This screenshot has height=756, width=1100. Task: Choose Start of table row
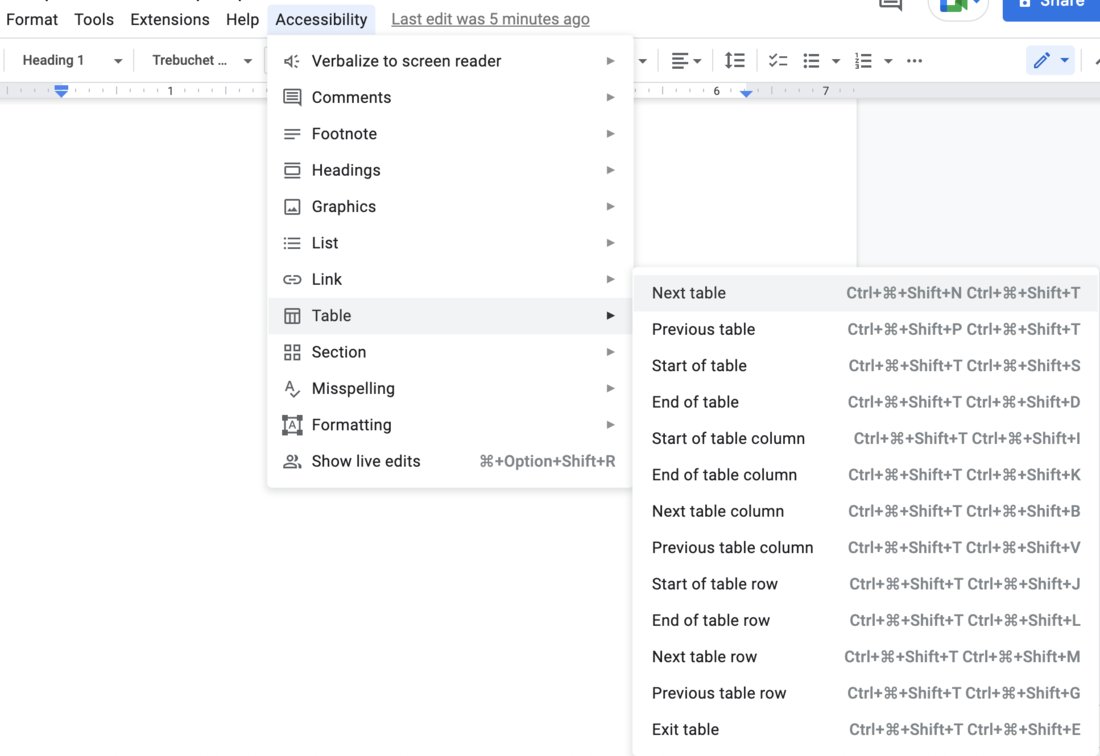[x=865, y=584]
